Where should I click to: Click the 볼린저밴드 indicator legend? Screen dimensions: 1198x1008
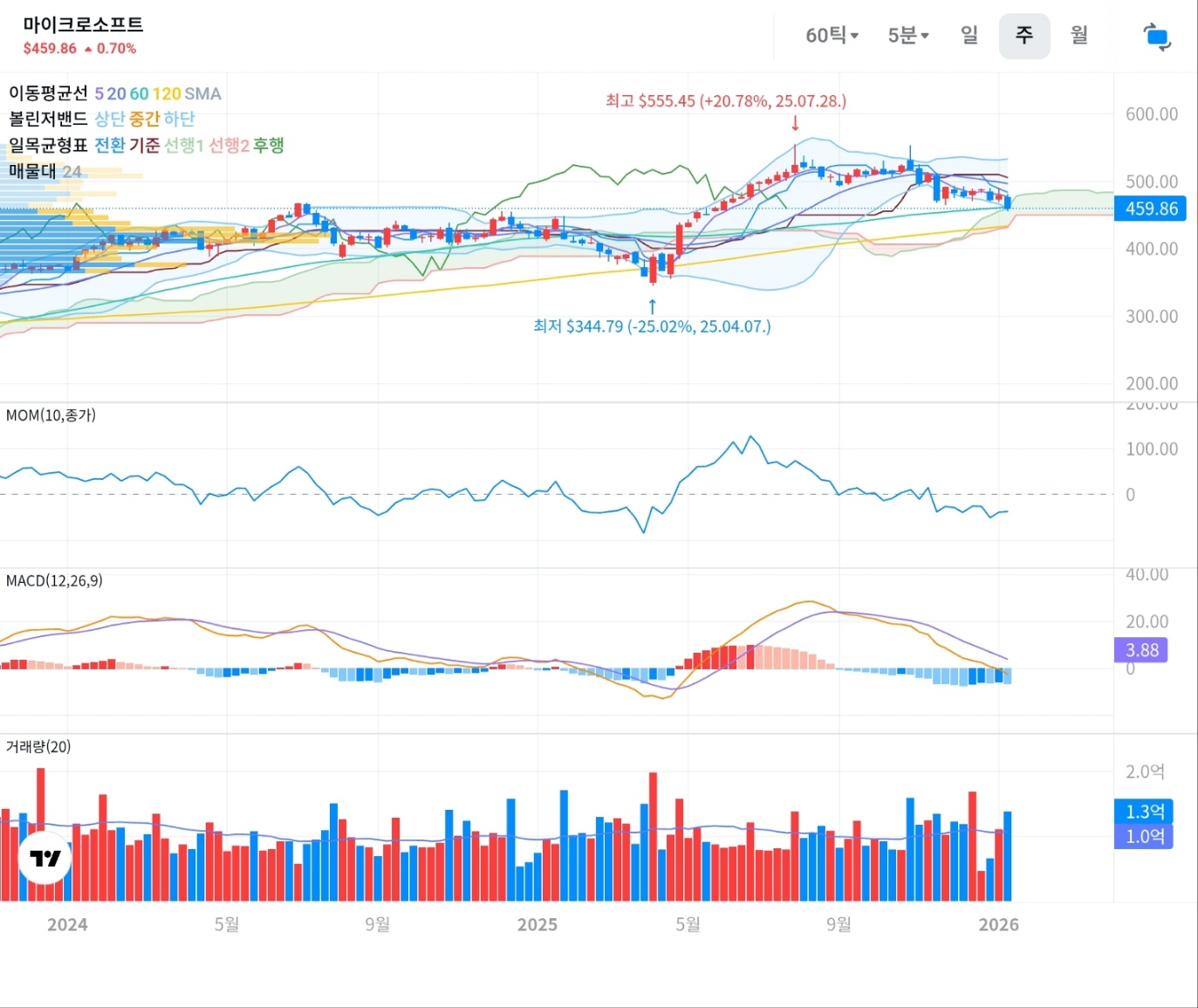click(49, 119)
